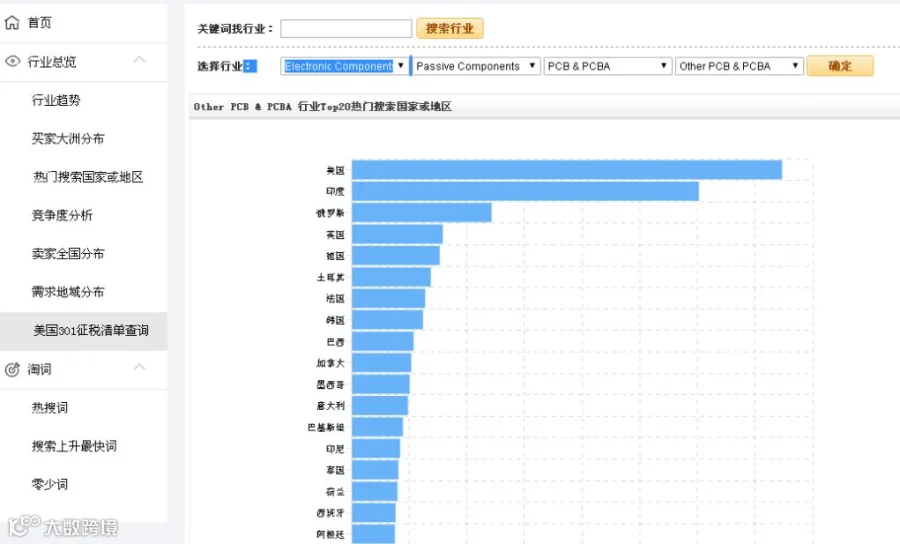Click the chart title Other PCB & PCBA 行业Top20
The image size is (900, 544).
tap(323, 107)
